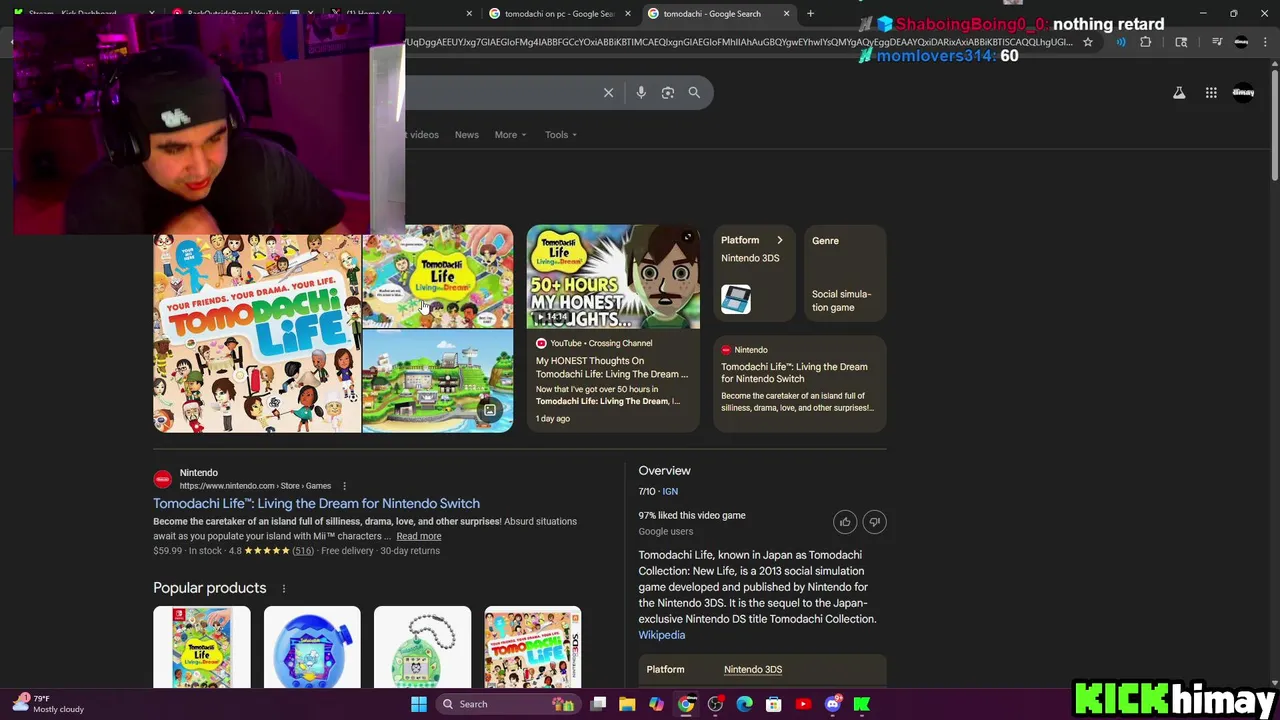
Task: Click the Nintendo 3DS console icon
Action: pos(736,299)
